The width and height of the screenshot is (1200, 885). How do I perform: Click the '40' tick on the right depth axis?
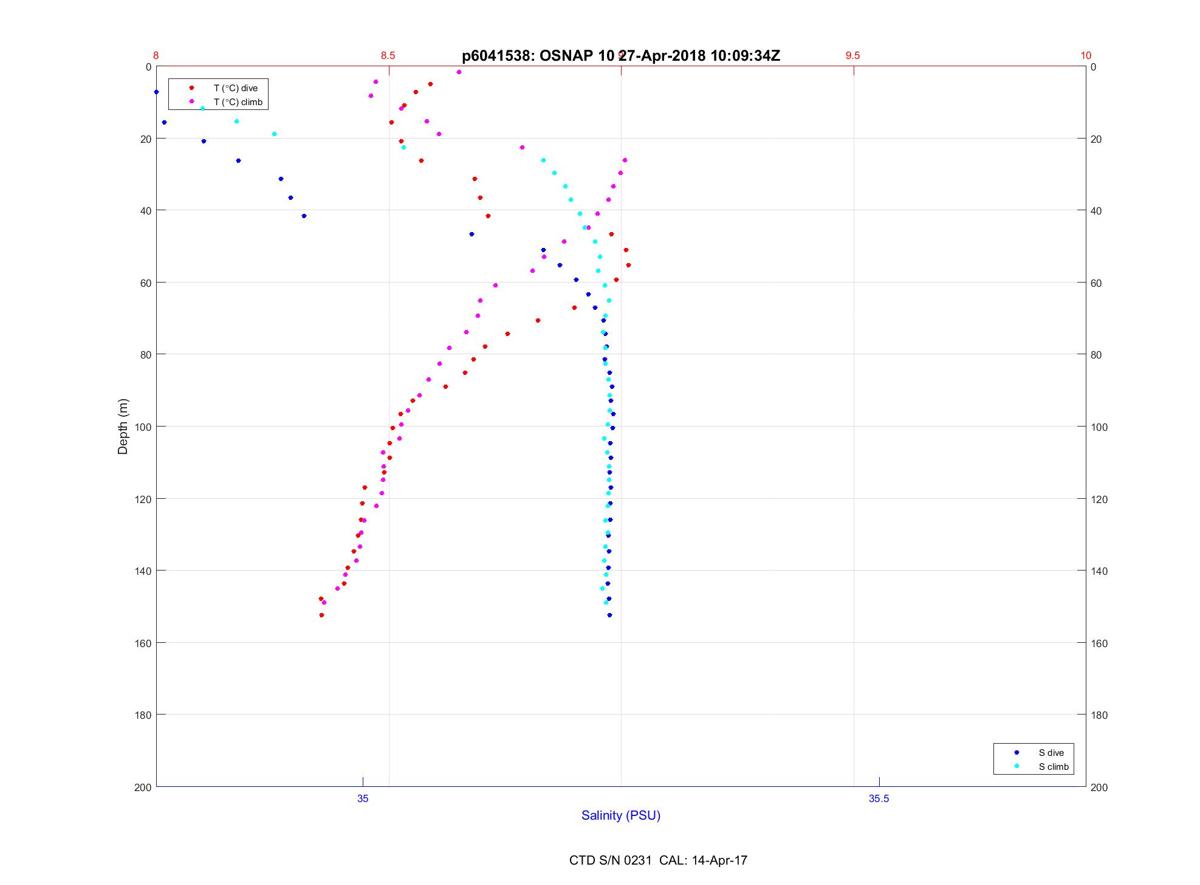pos(1097,211)
